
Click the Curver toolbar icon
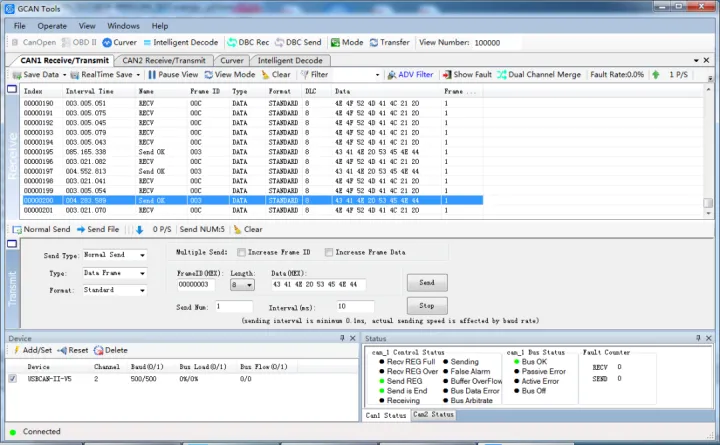pyautogui.click(x=107, y=43)
